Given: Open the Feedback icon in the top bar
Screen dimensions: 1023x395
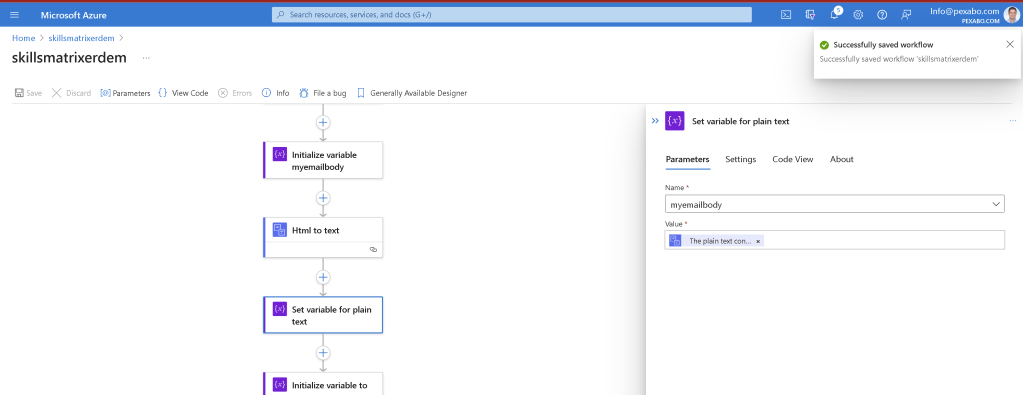Looking at the screenshot, I should (906, 14).
